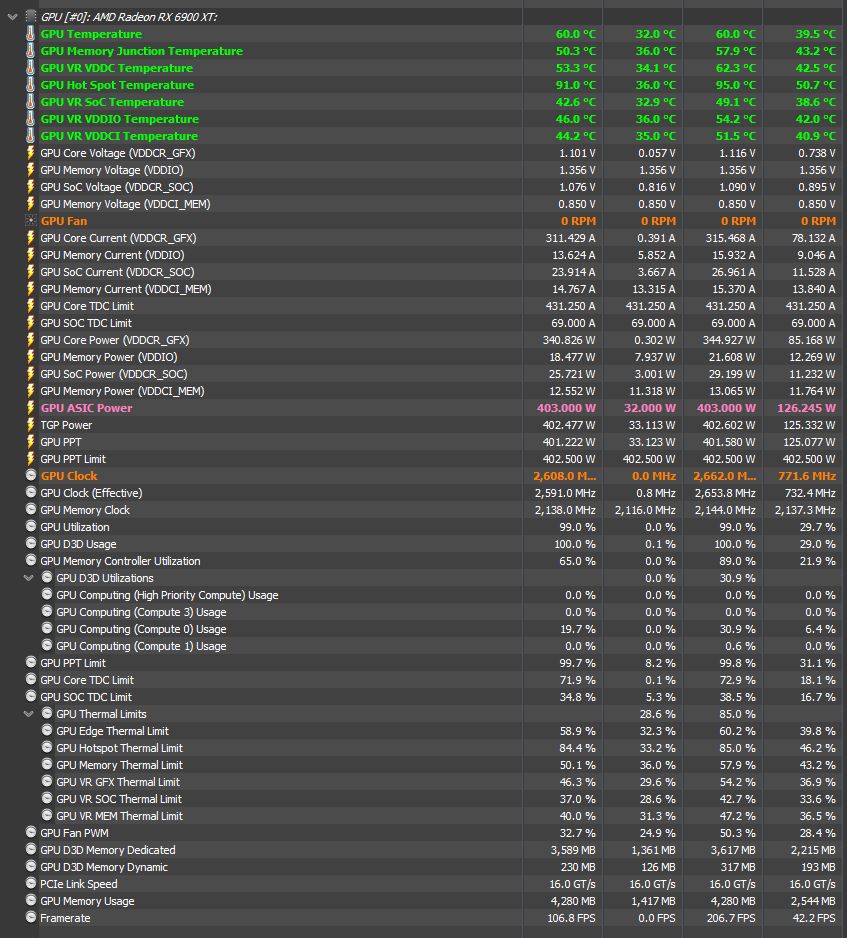The height and width of the screenshot is (938, 847).
Task: Click the 0.057 V minimum core voltage value
Action: pyautogui.click(x=656, y=153)
